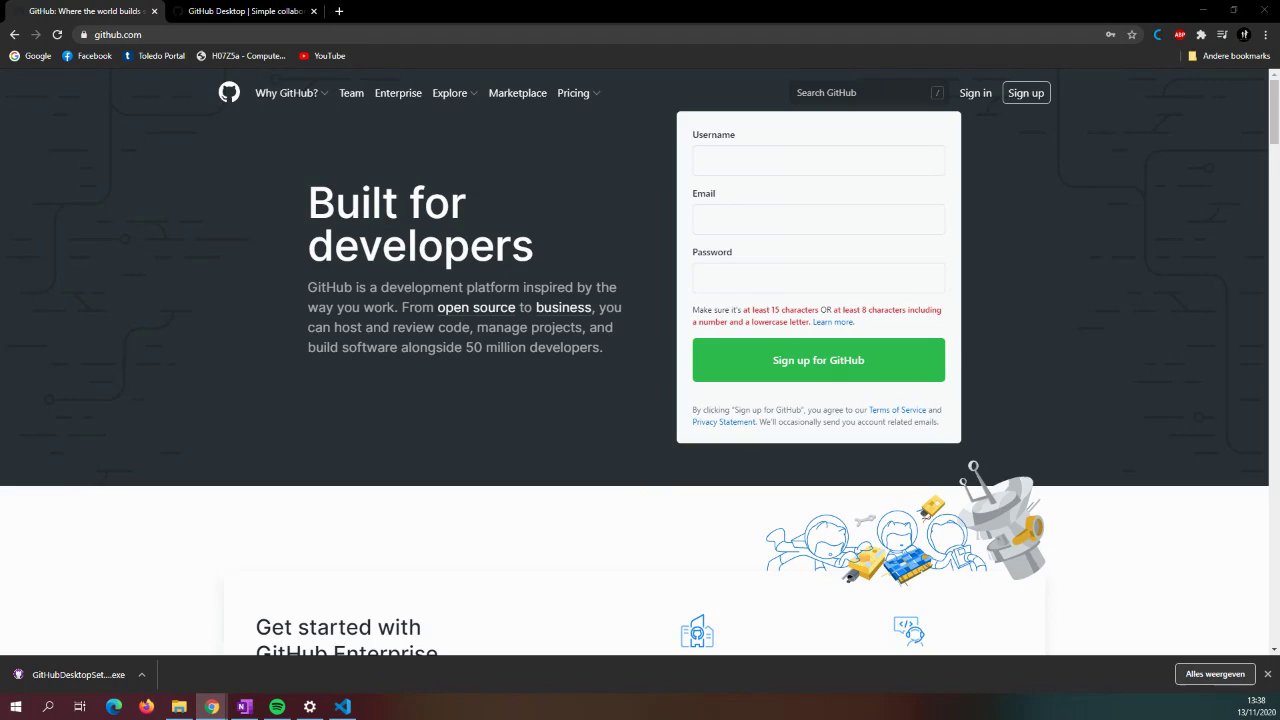Open the Terms of Service link
Screen dimensions: 1280x720
click(x=897, y=410)
